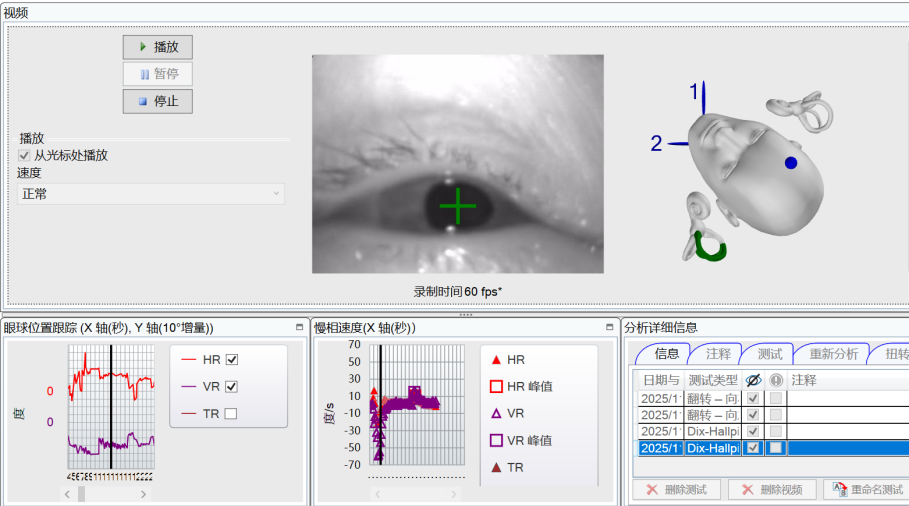Click the eye visibility column header icon
The image size is (909, 506).
pyautogui.click(x=753, y=380)
